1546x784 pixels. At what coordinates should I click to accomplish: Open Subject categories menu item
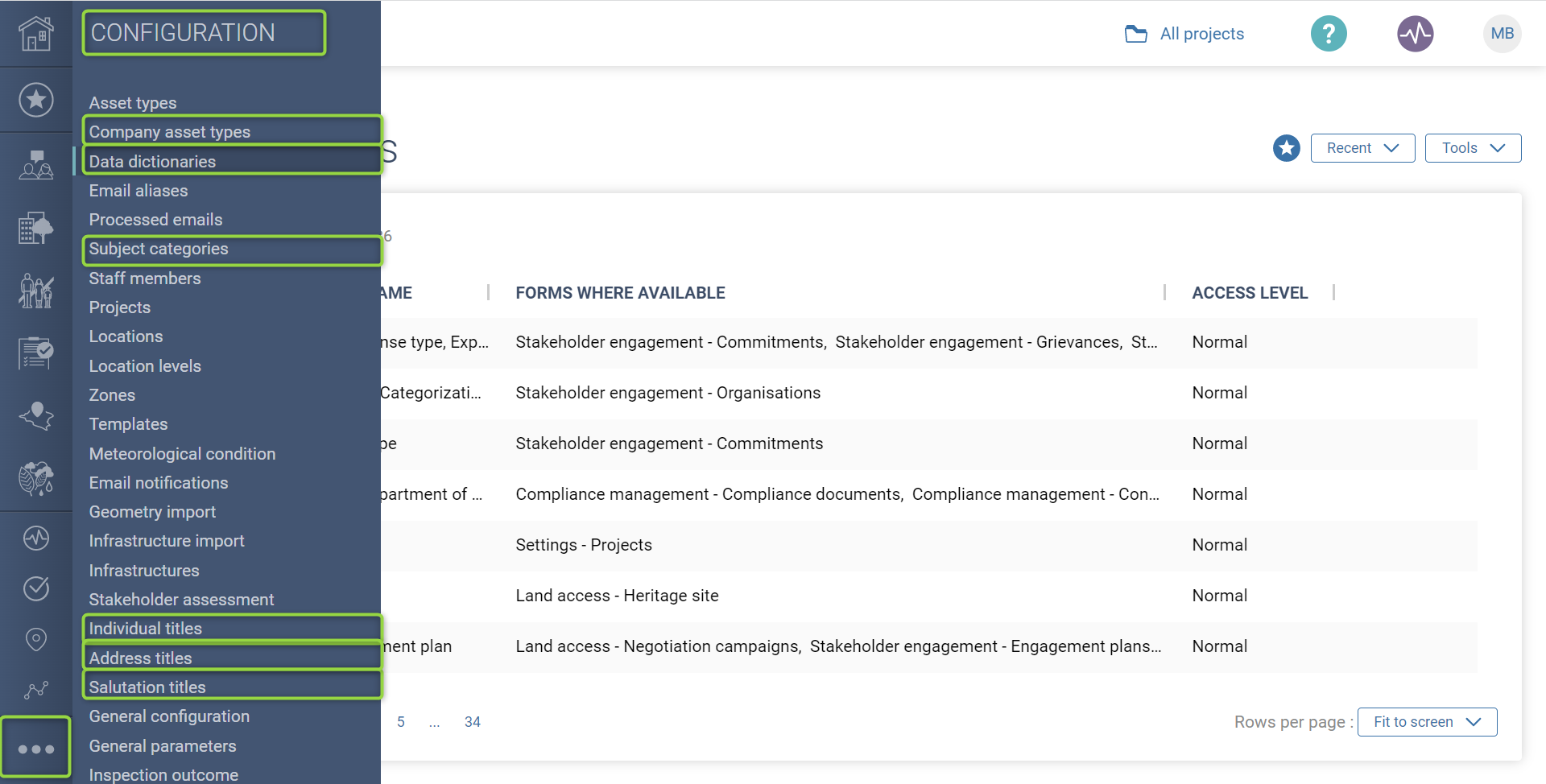tap(159, 249)
